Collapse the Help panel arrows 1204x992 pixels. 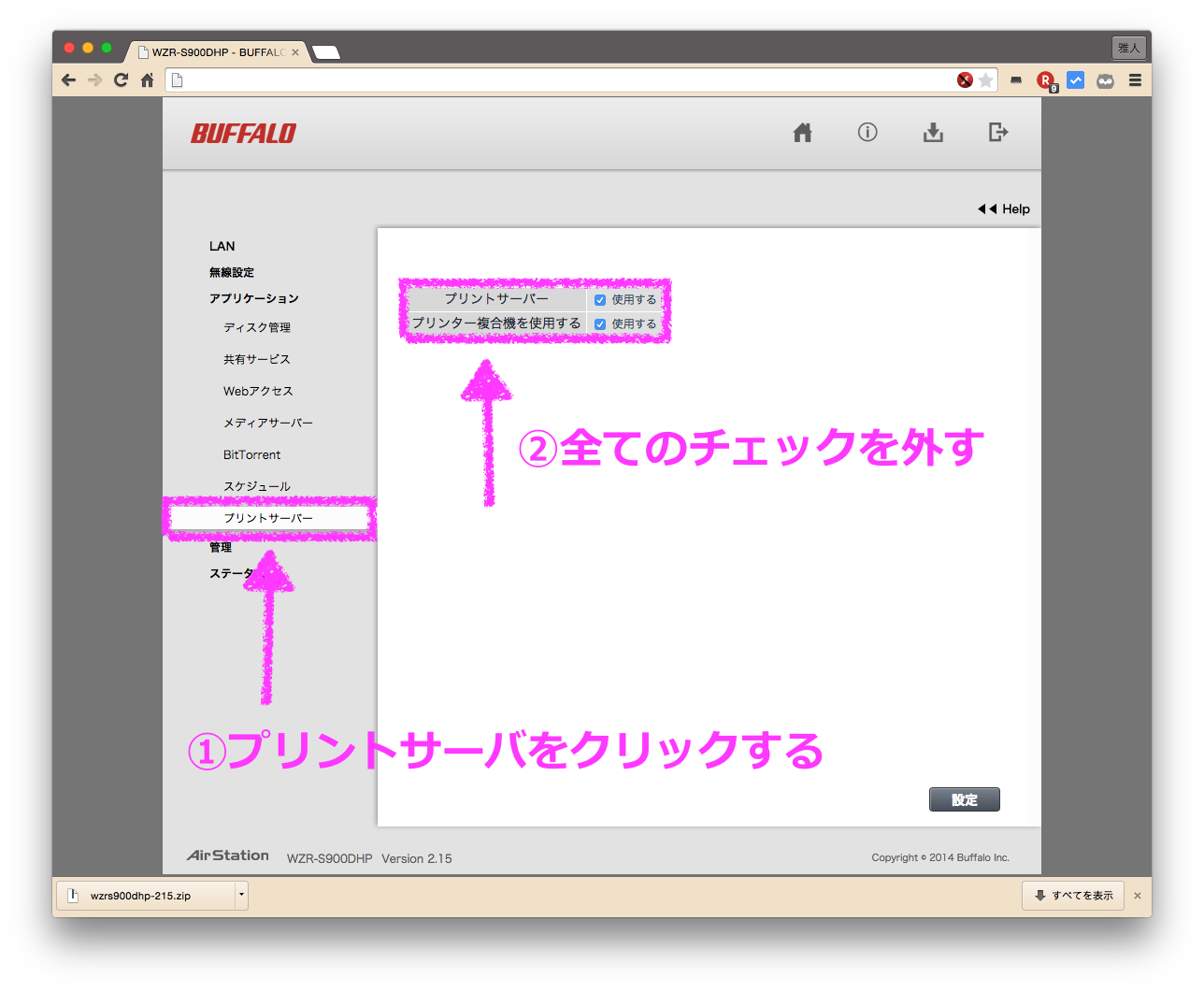[987, 209]
